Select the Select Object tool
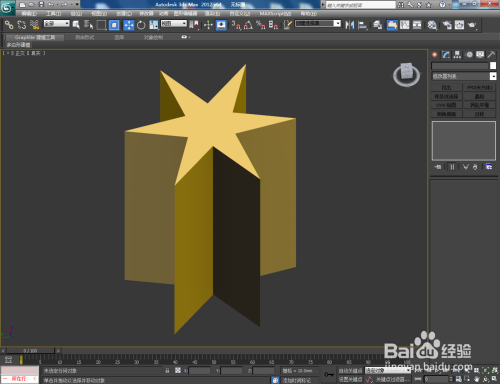 pyautogui.click(x=76, y=25)
